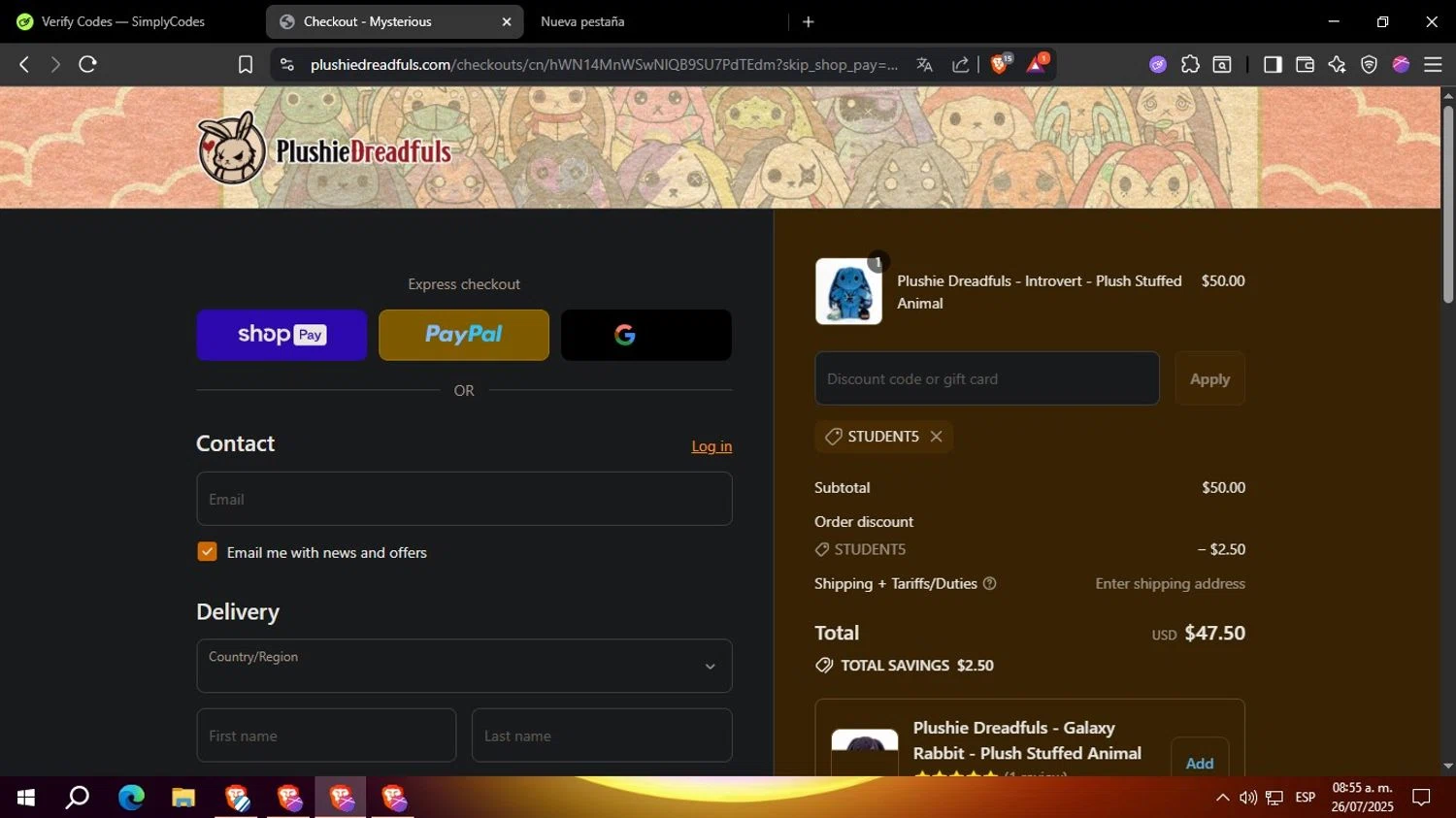Click the Log in link
The image size is (1456, 818).
pos(711,446)
